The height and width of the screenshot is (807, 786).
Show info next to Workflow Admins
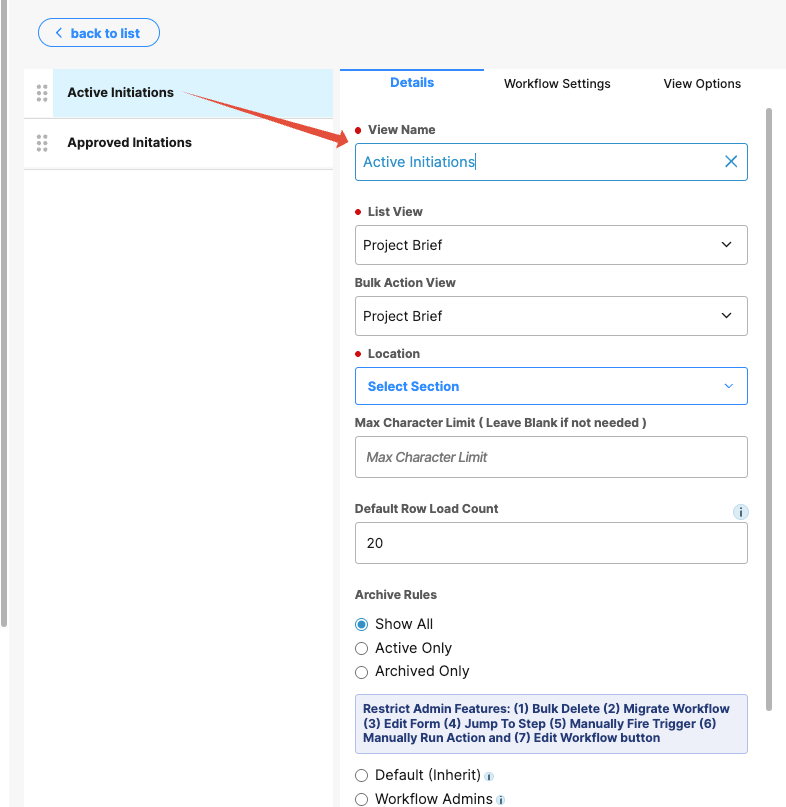[x=500, y=800]
